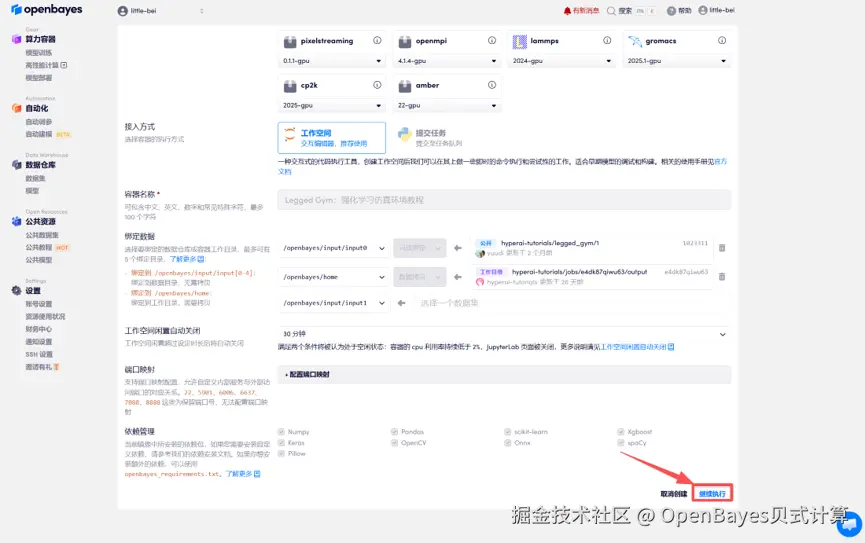The image size is (865, 543).
Task: Delete the jobs output data binding
Action: click(722, 276)
